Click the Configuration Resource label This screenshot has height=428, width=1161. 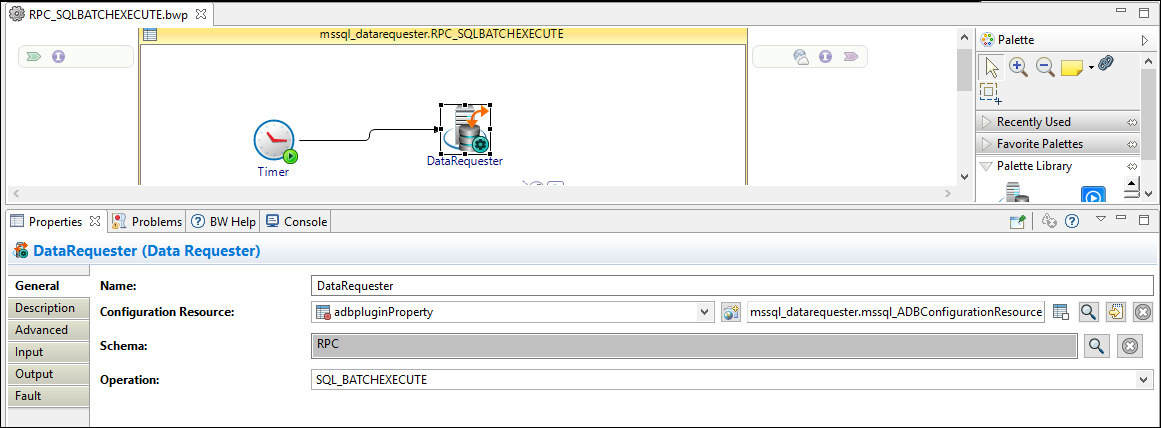tap(167, 312)
